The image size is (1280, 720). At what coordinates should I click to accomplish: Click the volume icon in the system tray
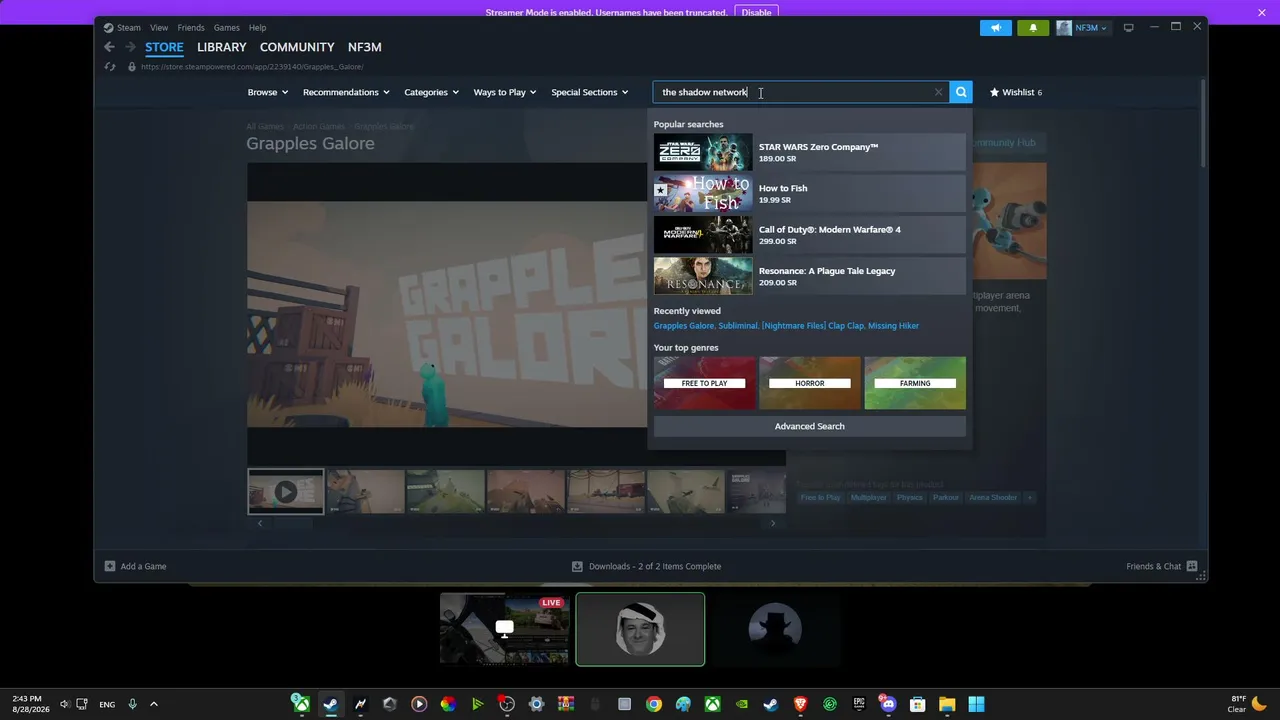tap(64, 704)
